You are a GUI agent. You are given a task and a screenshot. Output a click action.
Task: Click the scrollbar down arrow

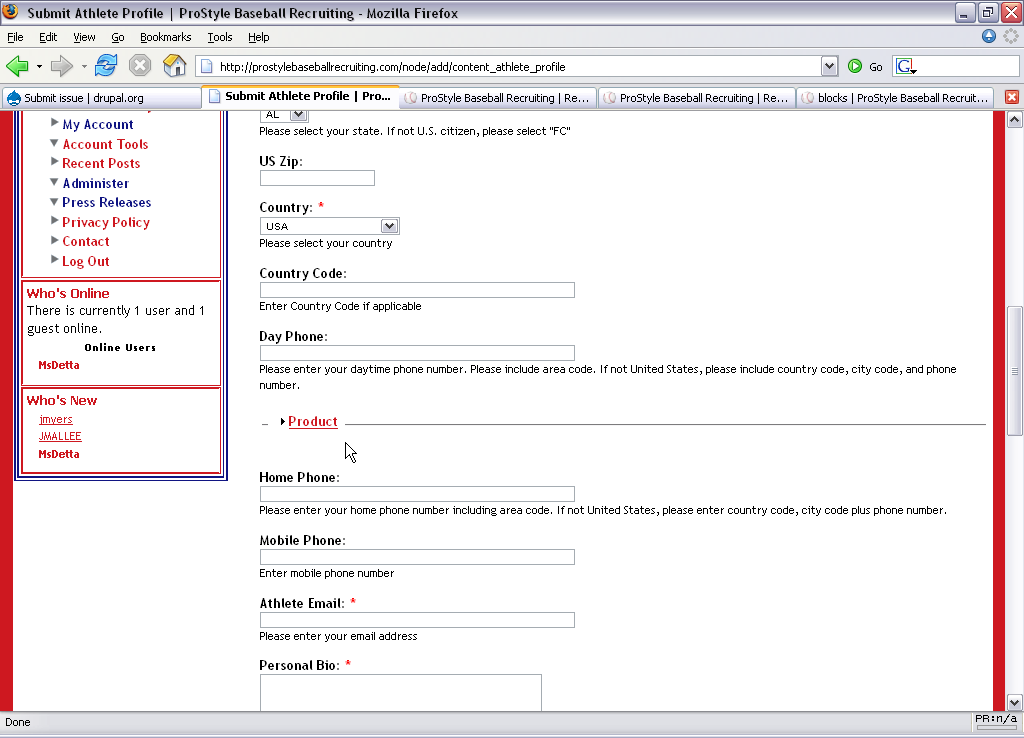(1014, 703)
